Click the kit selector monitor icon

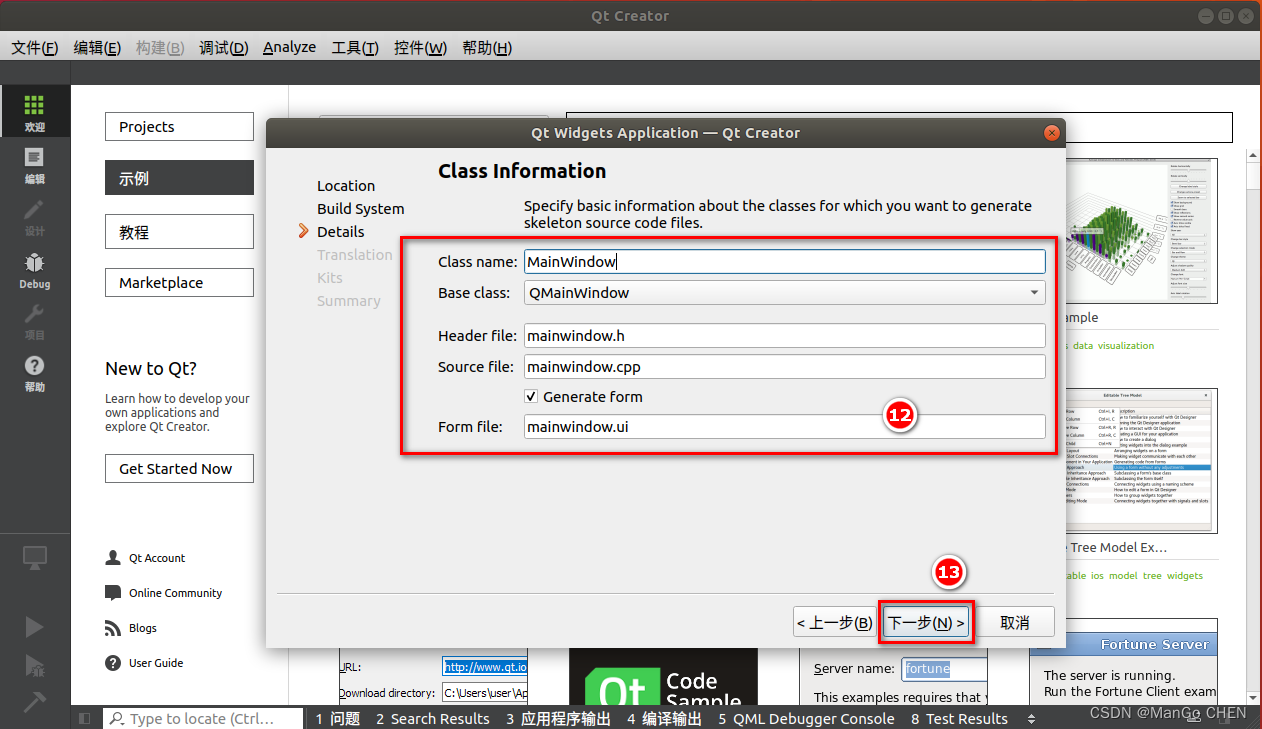coord(35,556)
